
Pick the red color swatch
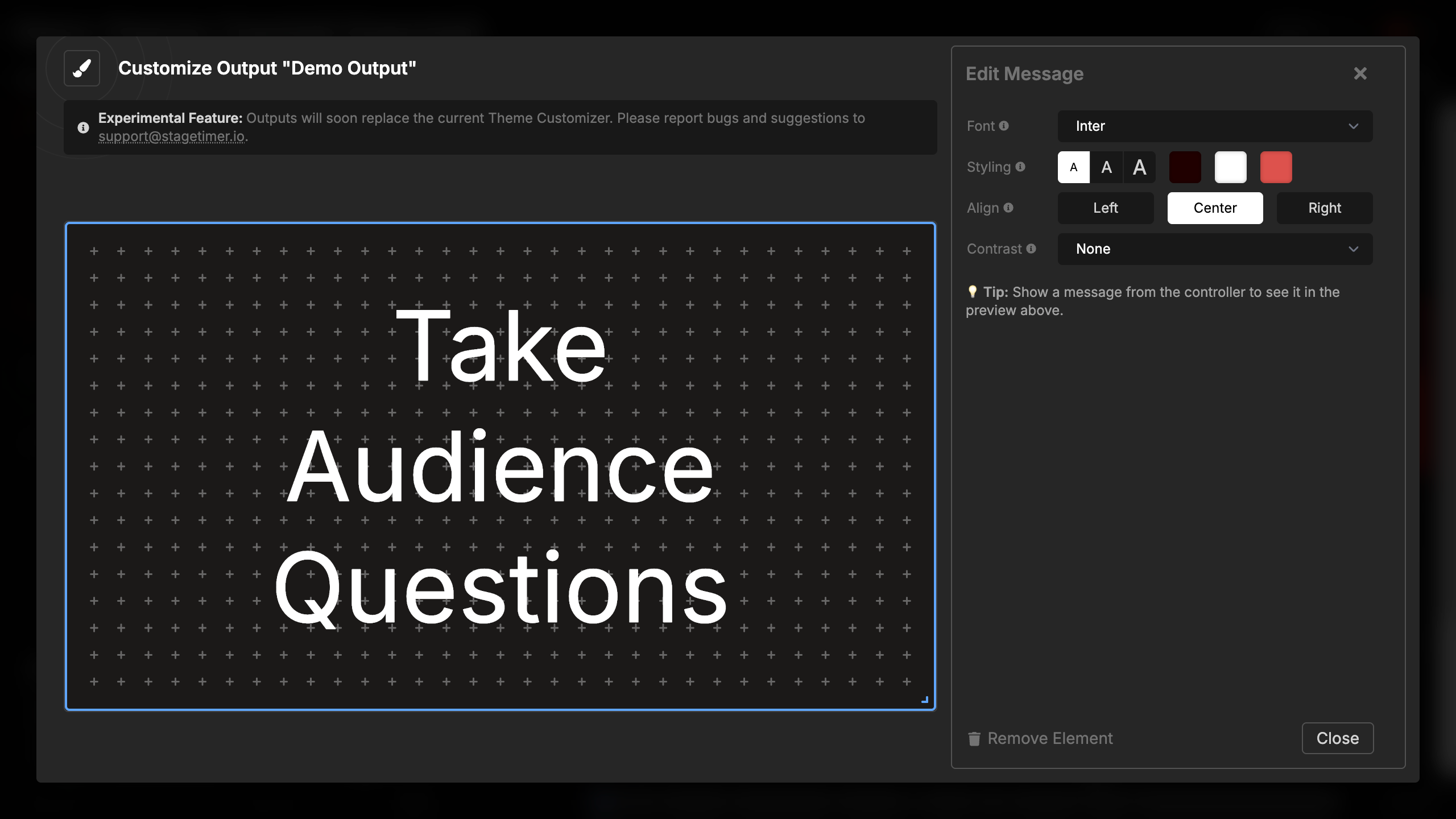coord(1276,167)
